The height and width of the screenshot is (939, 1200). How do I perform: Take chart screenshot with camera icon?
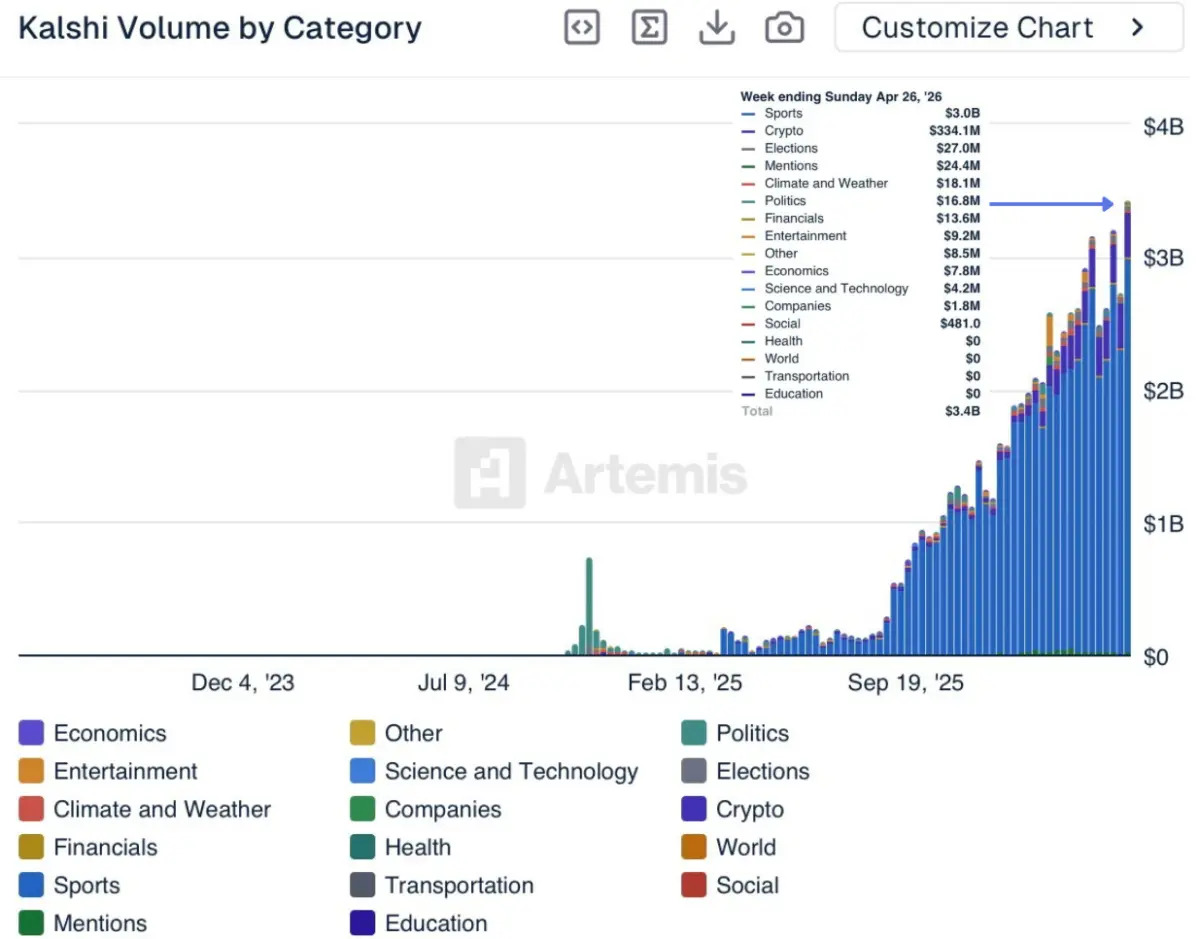point(785,28)
